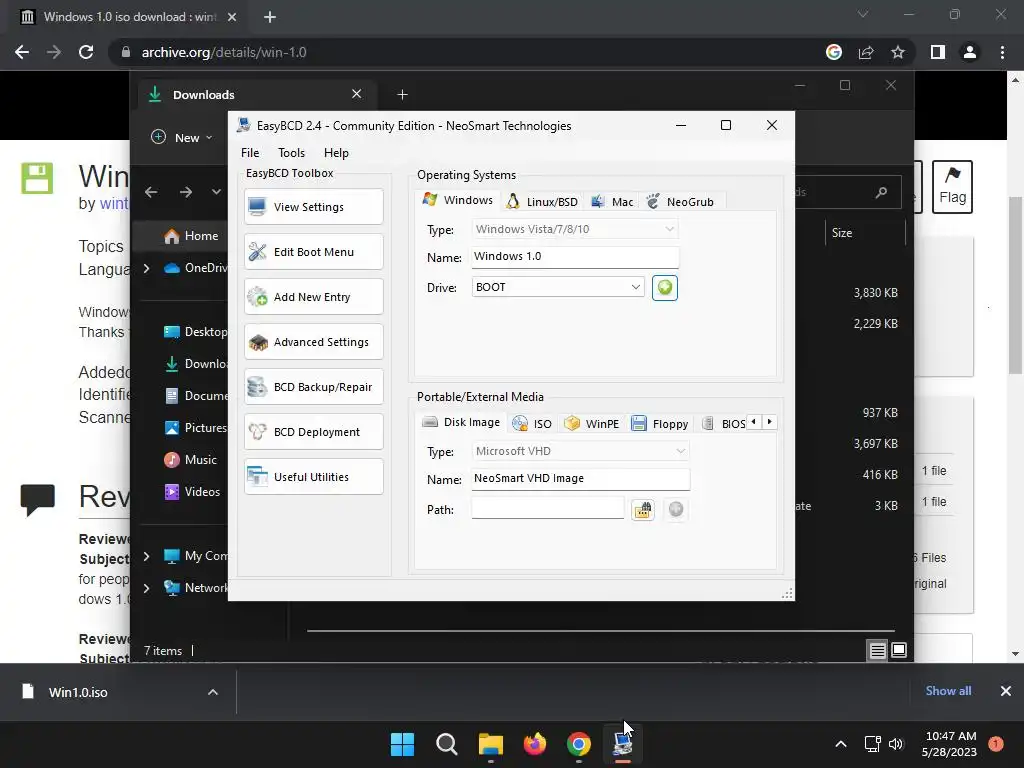Expand OneDrive node in File Explorer
Screen dimensions: 1024x768
146,268
